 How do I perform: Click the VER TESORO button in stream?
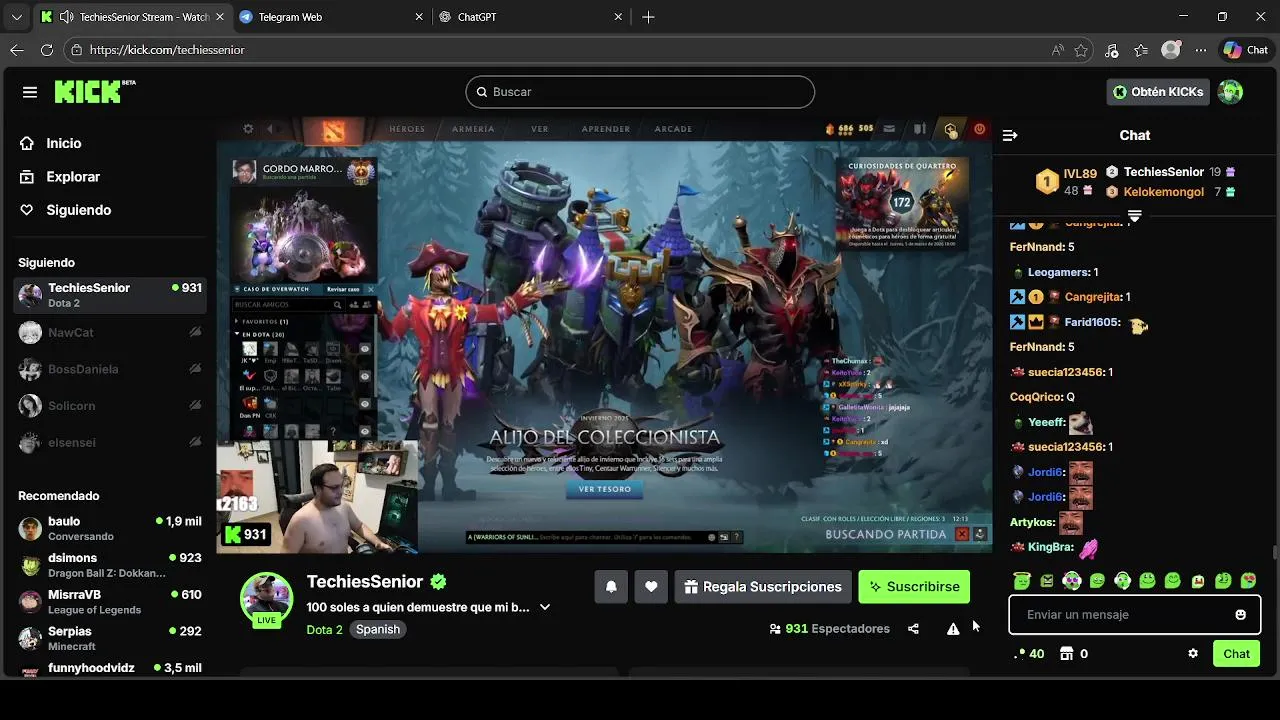605,490
